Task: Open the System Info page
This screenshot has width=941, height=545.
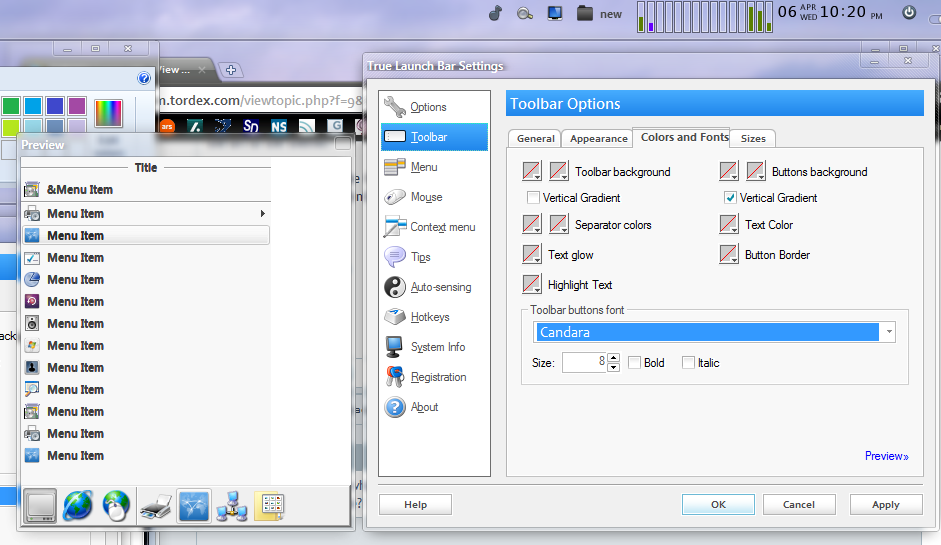Action: point(437,347)
